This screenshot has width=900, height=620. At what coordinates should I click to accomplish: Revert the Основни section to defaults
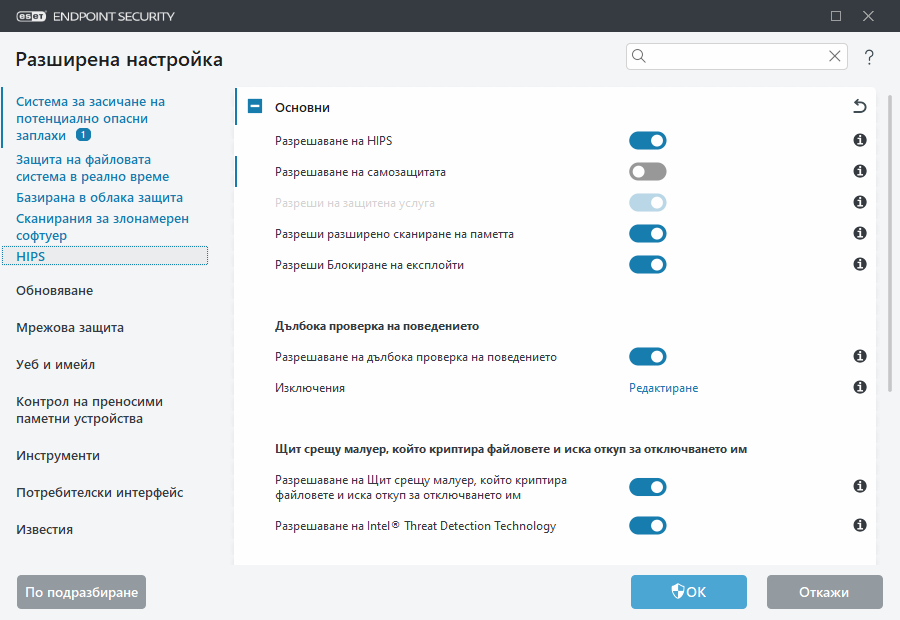pyautogui.click(x=859, y=106)
